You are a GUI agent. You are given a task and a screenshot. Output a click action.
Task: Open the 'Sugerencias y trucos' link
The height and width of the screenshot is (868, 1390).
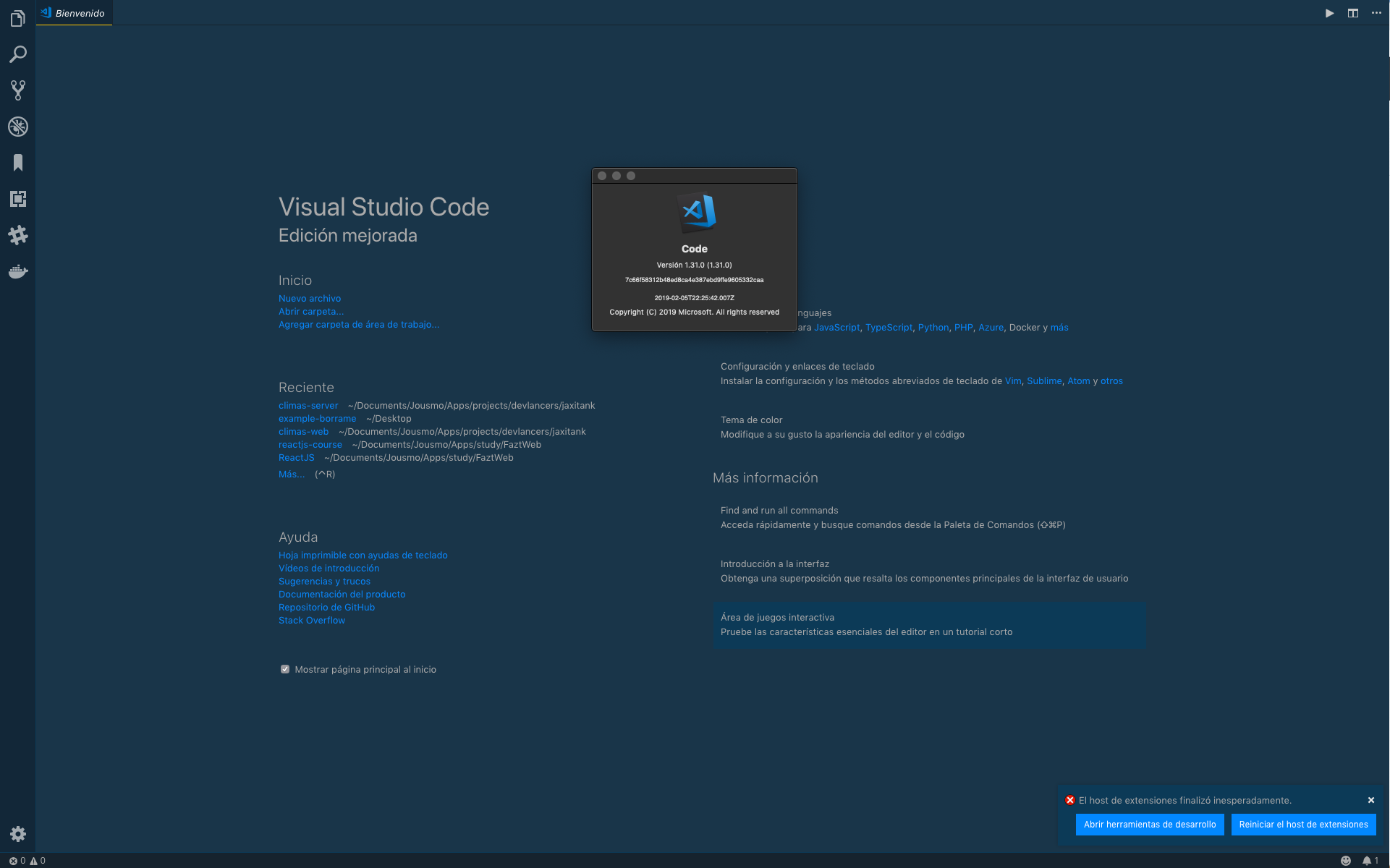[x=324, y=581]
